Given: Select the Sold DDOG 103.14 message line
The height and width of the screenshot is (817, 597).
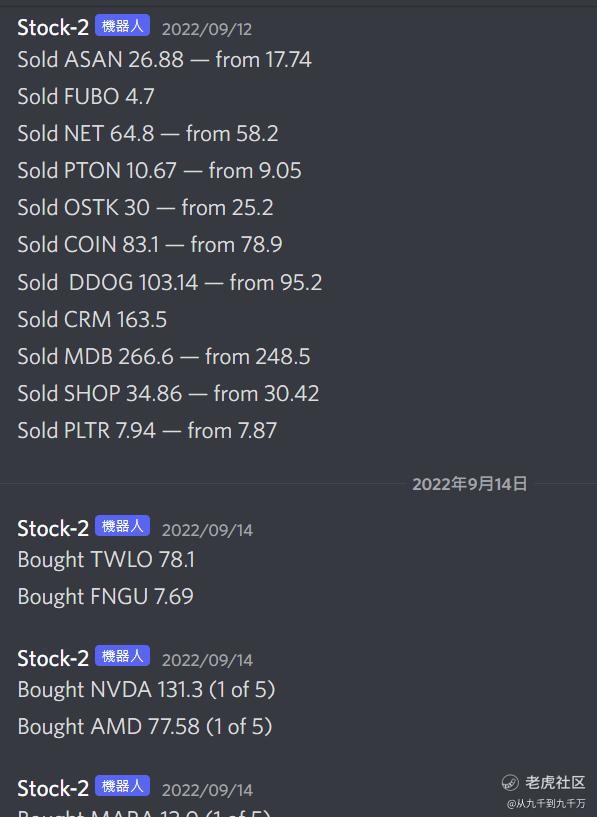Looking at the screenshot, I should (x=170, y=282).
